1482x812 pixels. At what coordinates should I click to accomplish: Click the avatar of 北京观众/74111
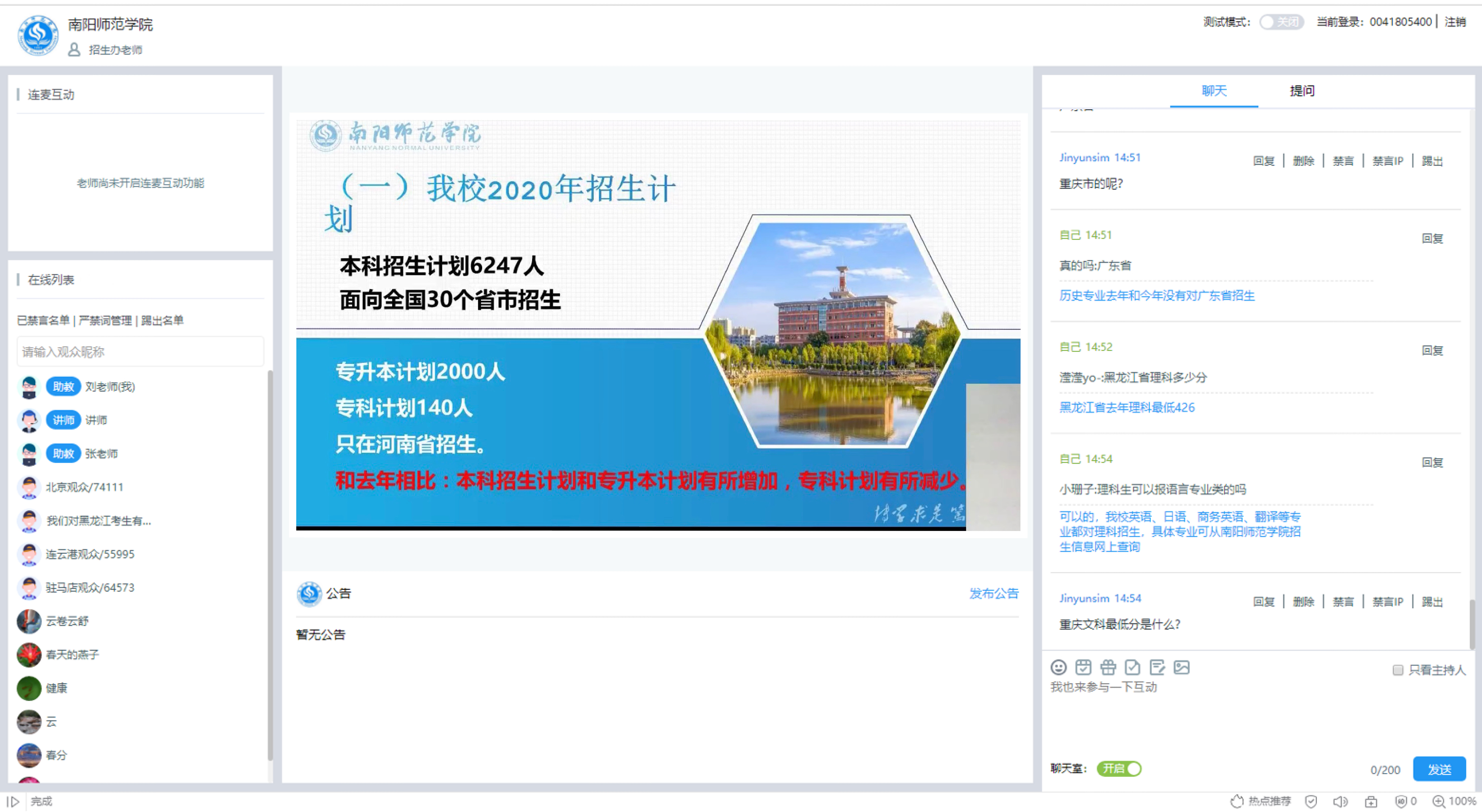coord(29,487)
